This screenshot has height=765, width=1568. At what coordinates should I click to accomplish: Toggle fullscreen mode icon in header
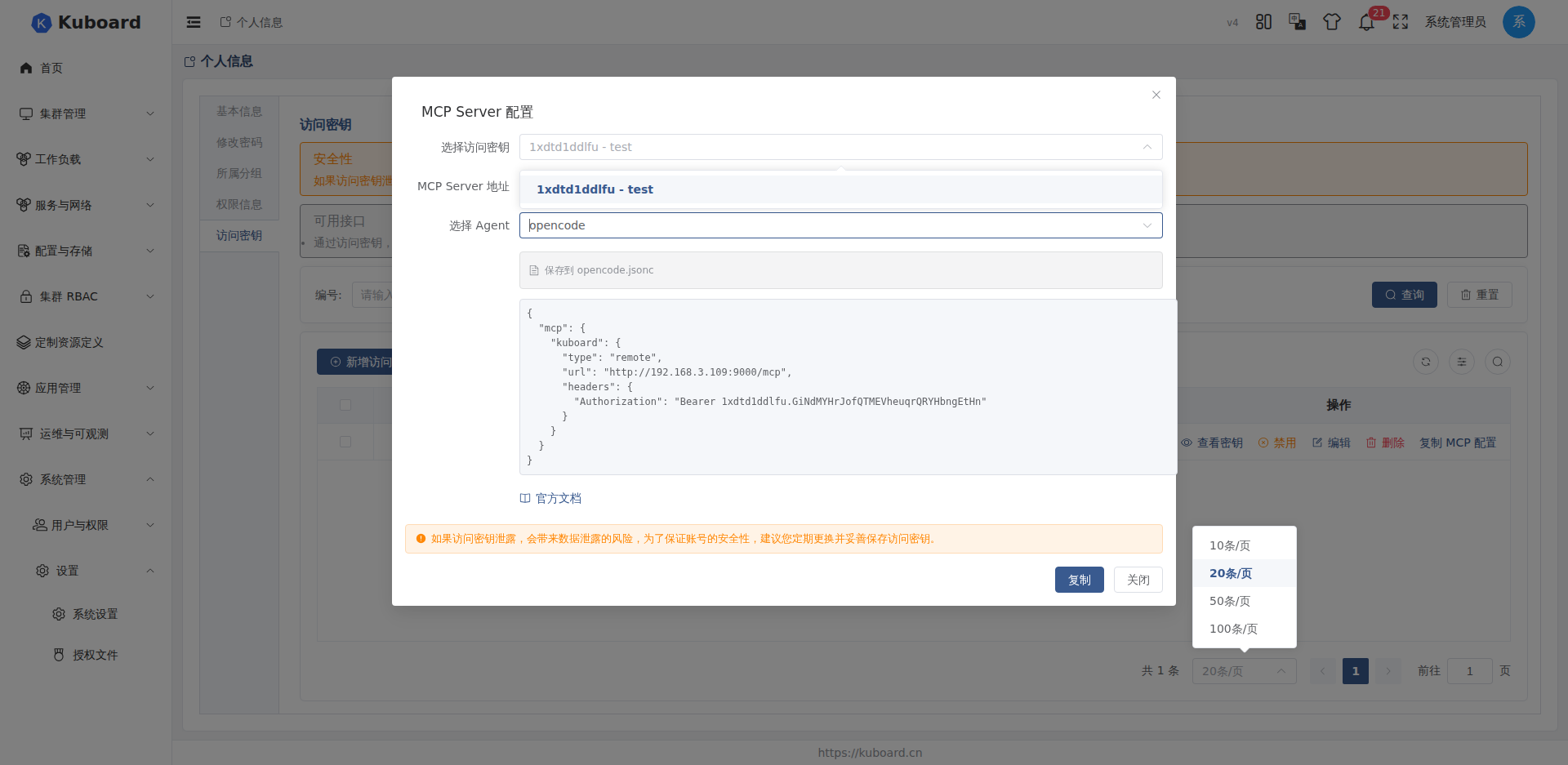(x=1401, y=22)
